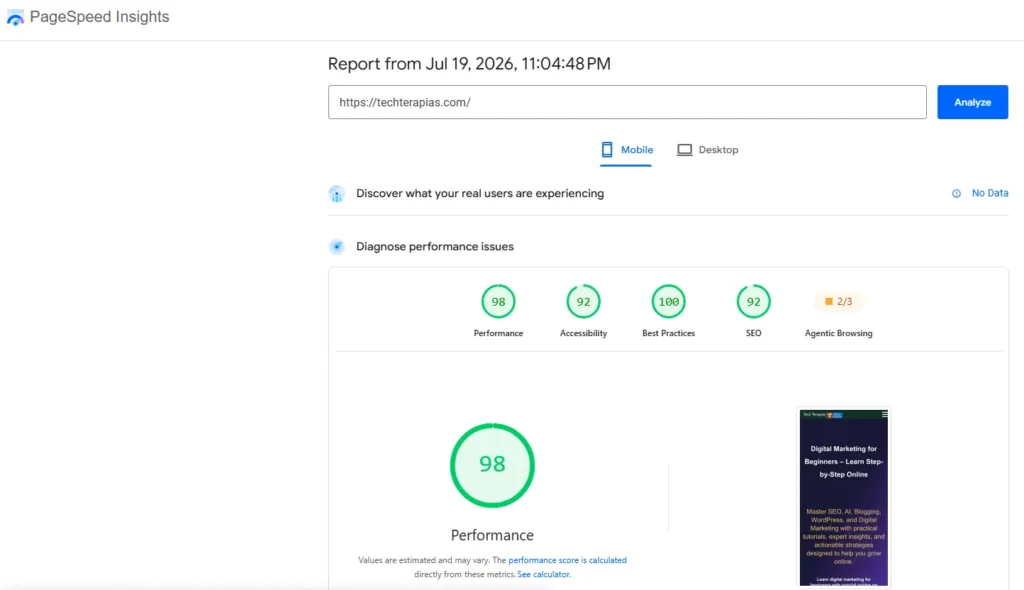Viewport: 1024px width, 590px height.
Task: Click the PageSpeed Insights title text
Action: pyautogui.click(x=99, y=17)
